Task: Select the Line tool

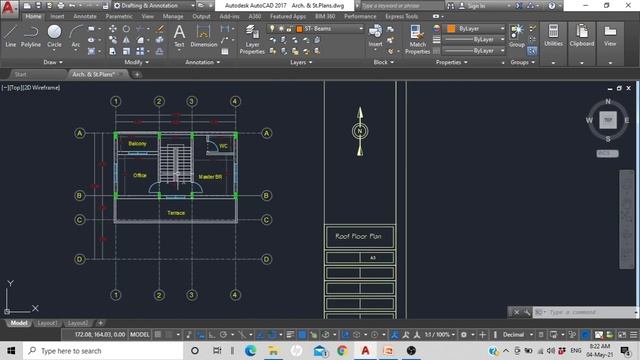Action: [10, 36]
